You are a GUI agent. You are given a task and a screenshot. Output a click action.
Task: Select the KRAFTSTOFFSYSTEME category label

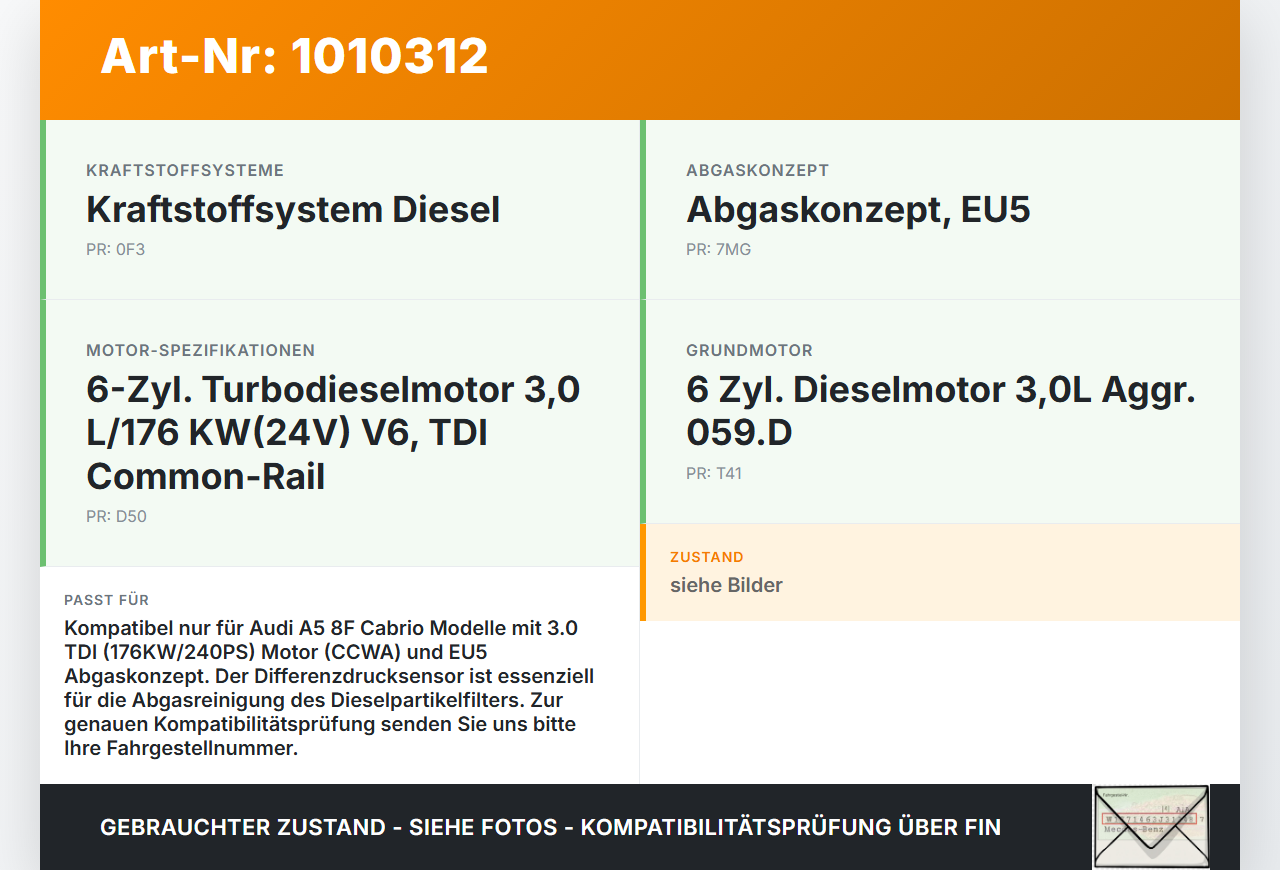pyautogui.click(x=184, y=170)
